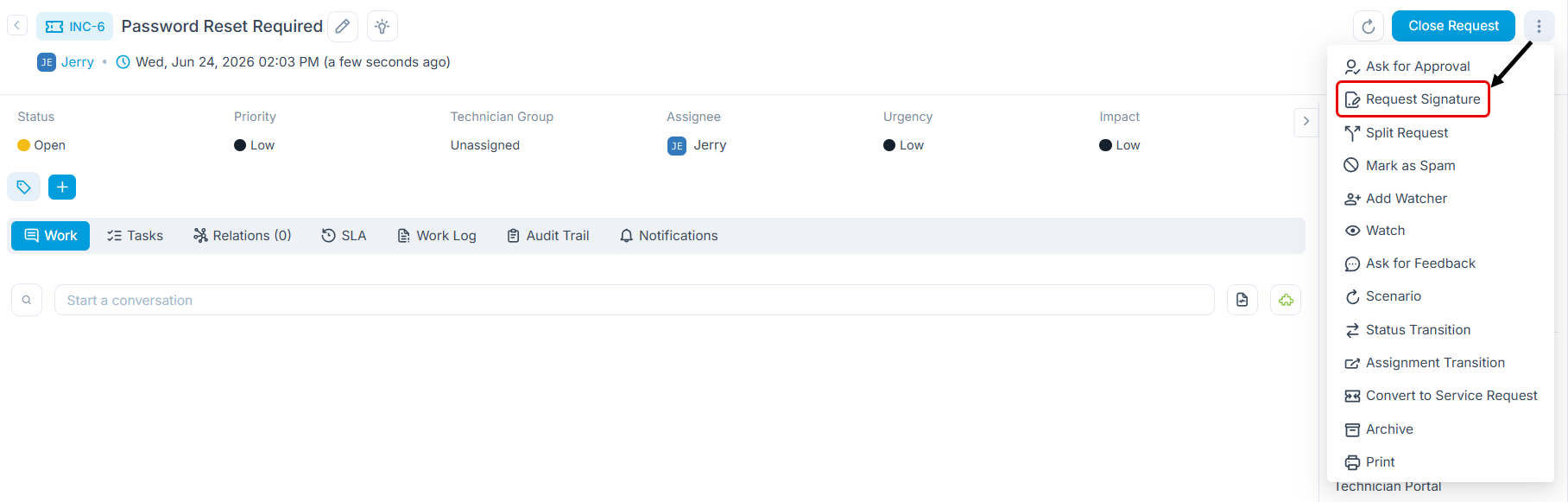Click the INC-6 ticket badge

pos(75,27)
